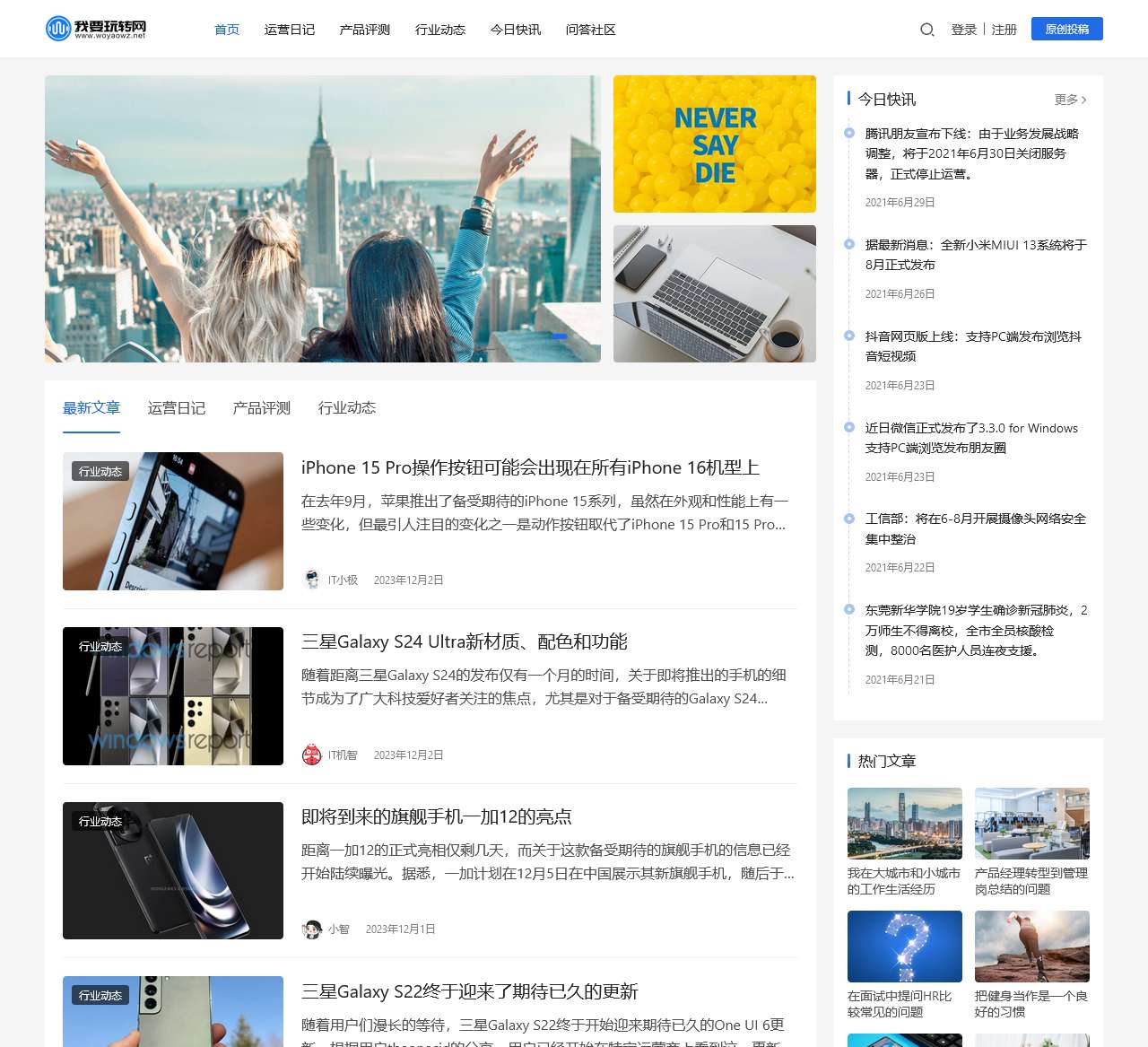
Task: Open 行业动态 in top navigation
Action: [x=440, y=30]
